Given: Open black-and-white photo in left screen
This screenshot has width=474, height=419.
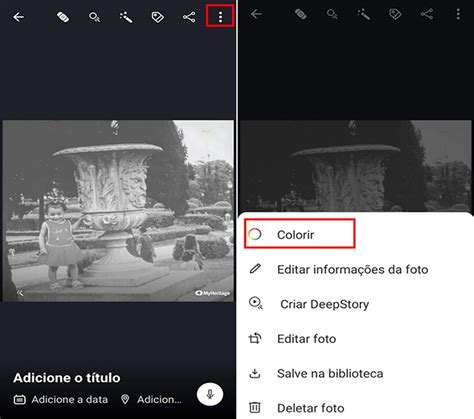Looking at the screenshot, I should tap(118, 211).
